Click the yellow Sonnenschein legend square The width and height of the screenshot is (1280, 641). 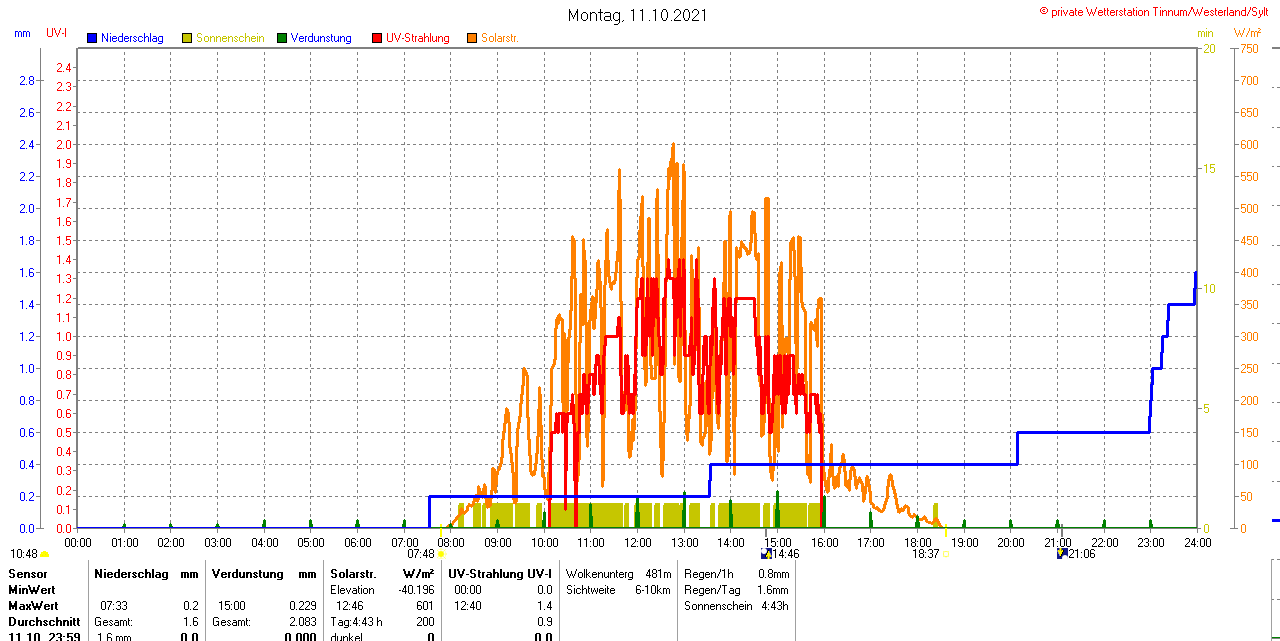[187, 38]
